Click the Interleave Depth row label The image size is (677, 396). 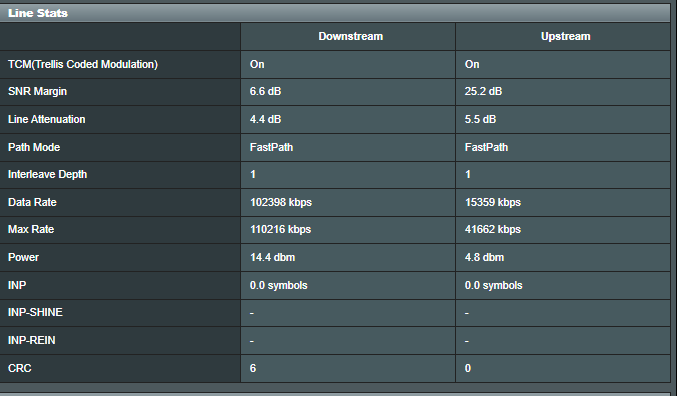[47, 174]
